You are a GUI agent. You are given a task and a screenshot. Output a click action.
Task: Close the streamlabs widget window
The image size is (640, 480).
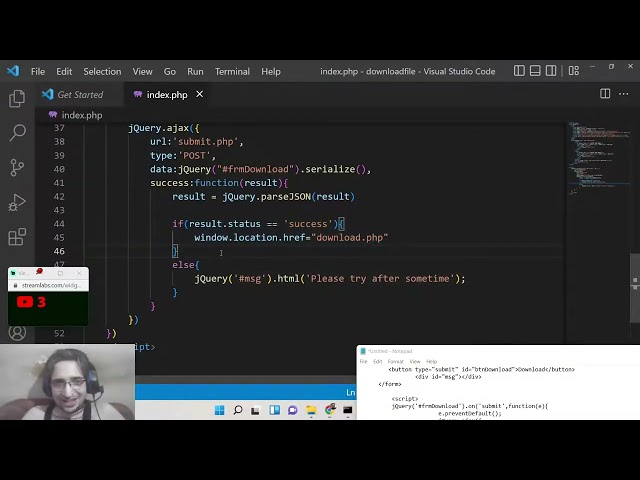point(79,273)
